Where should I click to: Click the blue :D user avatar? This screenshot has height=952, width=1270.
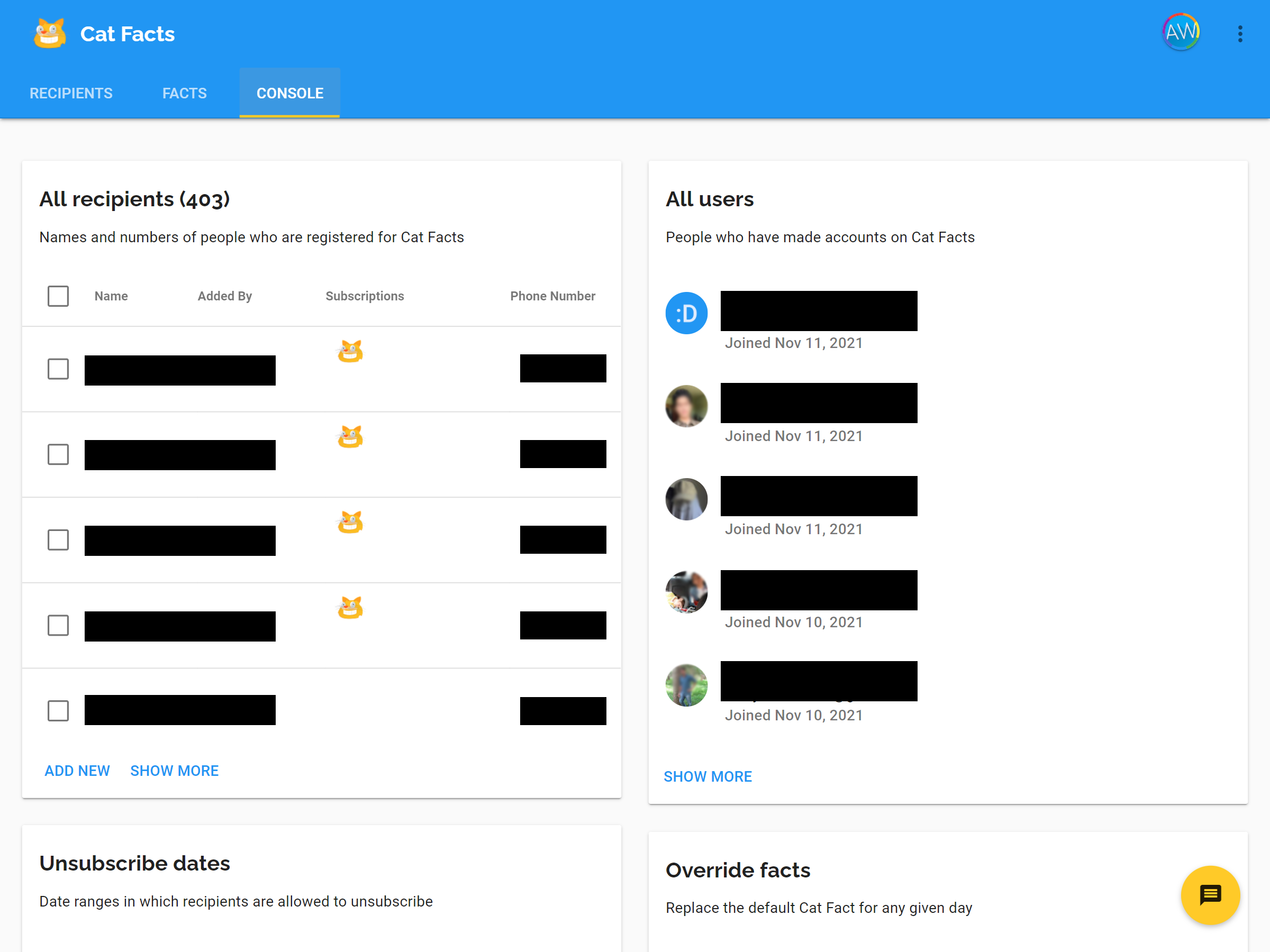point(686,313)
